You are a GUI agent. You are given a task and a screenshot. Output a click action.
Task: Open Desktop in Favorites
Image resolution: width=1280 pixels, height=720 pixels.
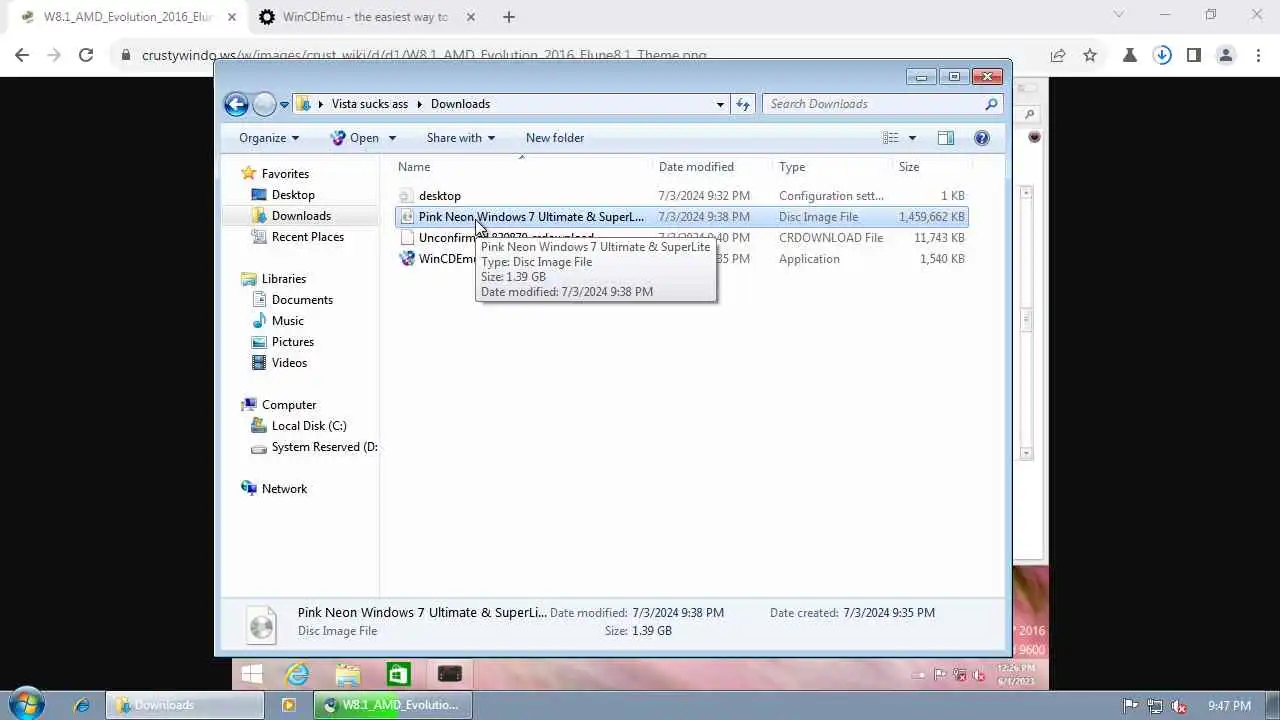(x=293, y=195)
